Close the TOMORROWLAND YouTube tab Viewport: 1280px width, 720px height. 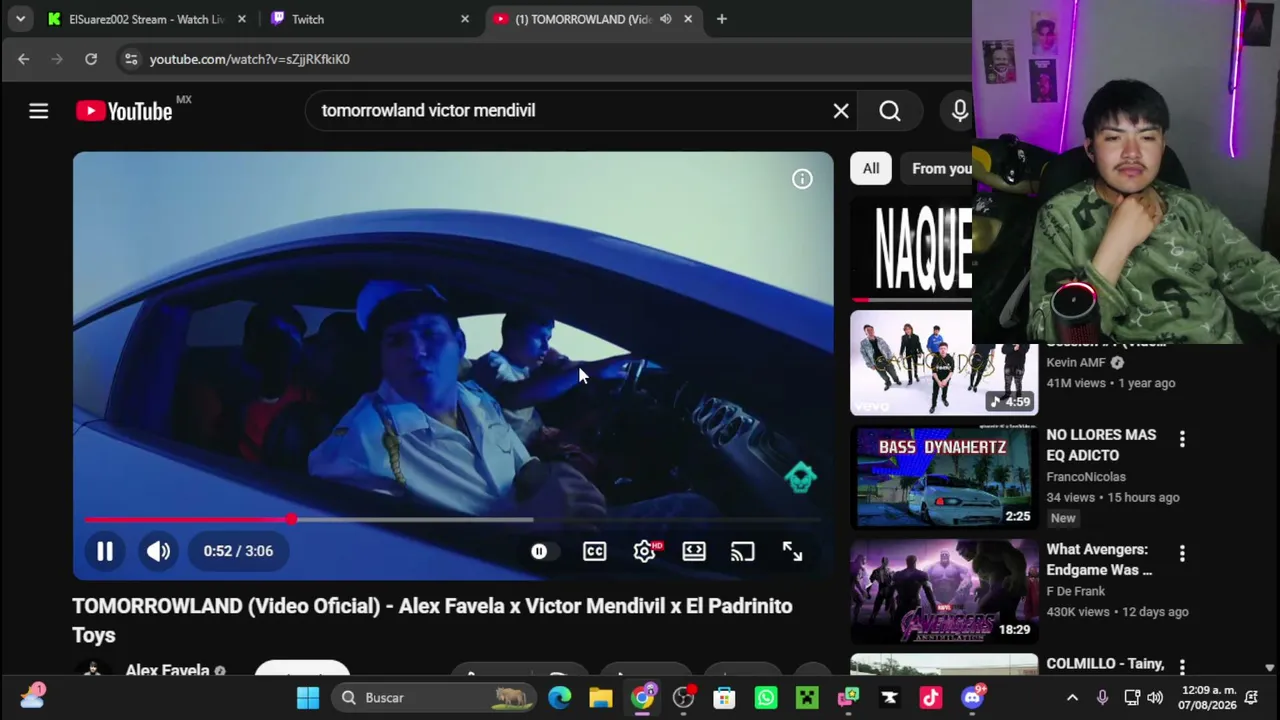688,19
